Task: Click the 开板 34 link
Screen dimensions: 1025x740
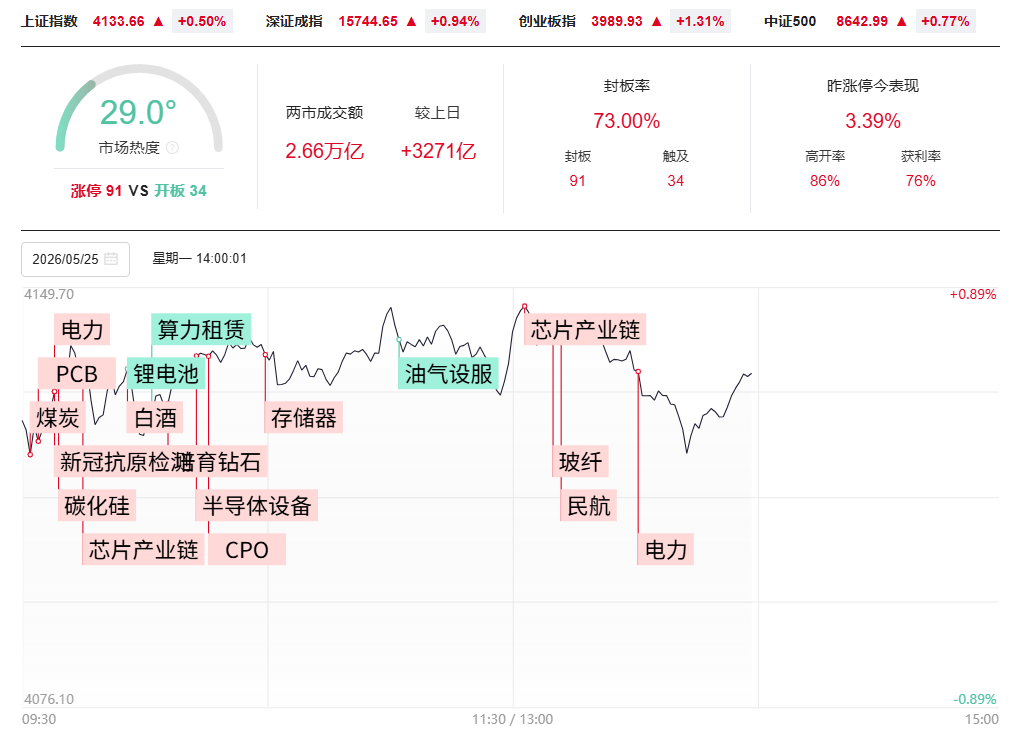Action: [180, 191]
